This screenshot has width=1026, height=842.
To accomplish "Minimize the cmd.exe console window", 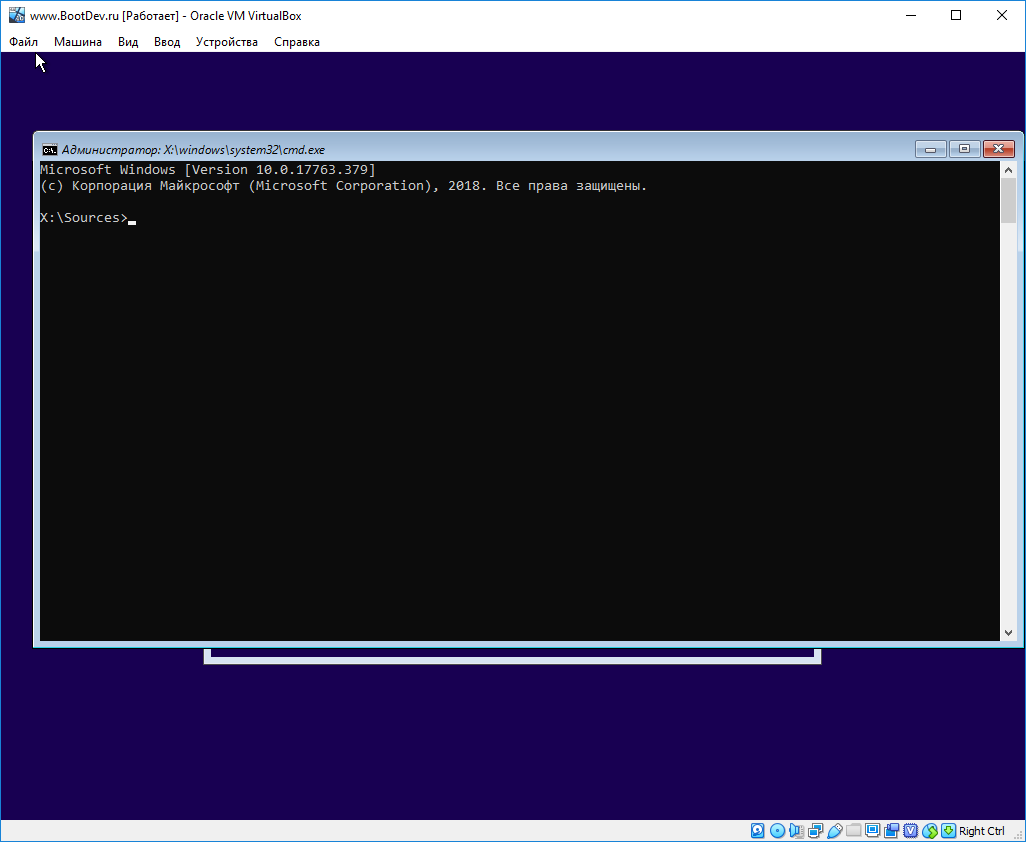I will (x=930, y=149).
